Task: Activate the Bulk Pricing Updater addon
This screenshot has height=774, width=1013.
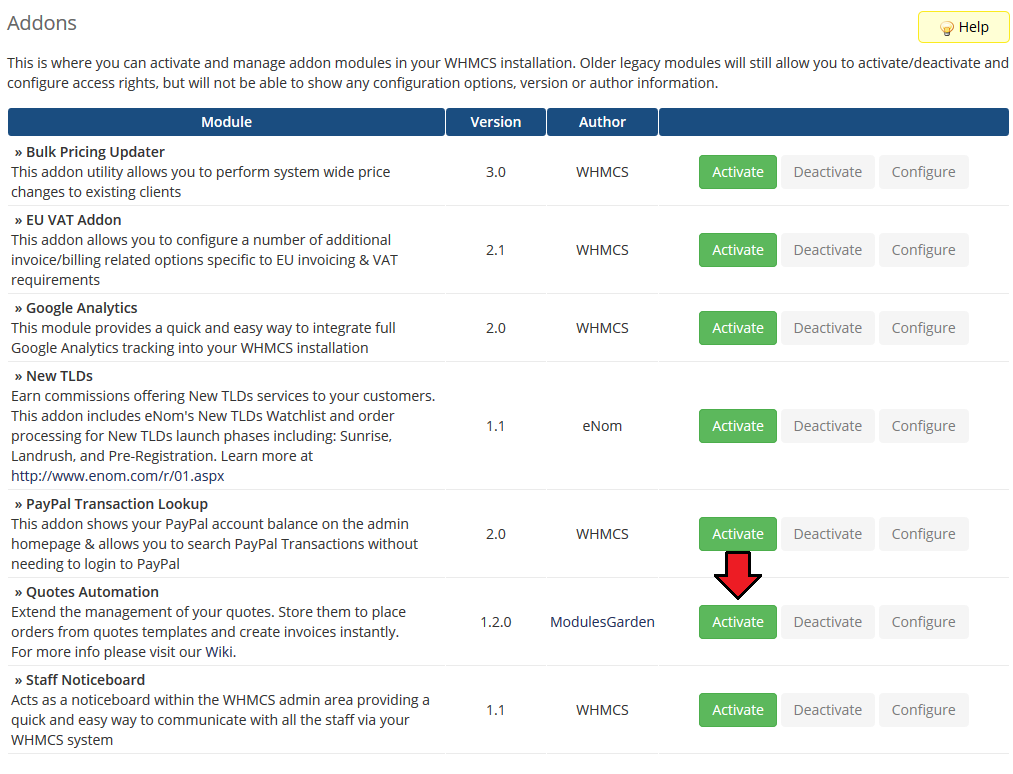Action: [738, 172]
